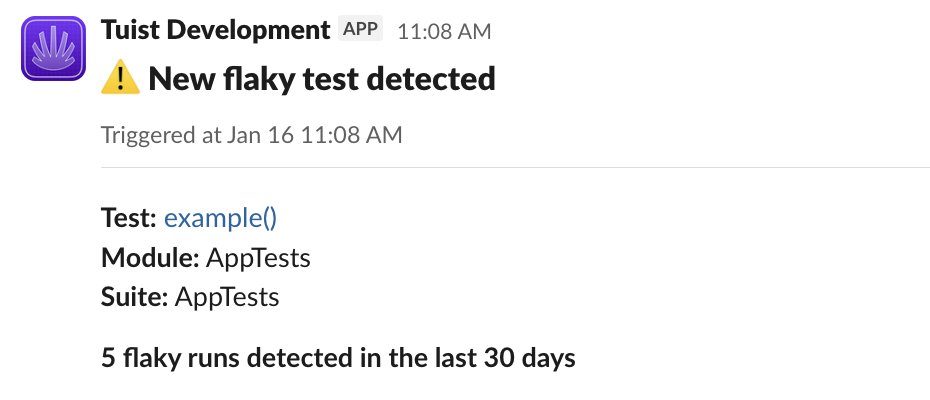The image size is (930, 400).
Task: Click the Tuist Development app avatar icon
Action: click(52, 50)
